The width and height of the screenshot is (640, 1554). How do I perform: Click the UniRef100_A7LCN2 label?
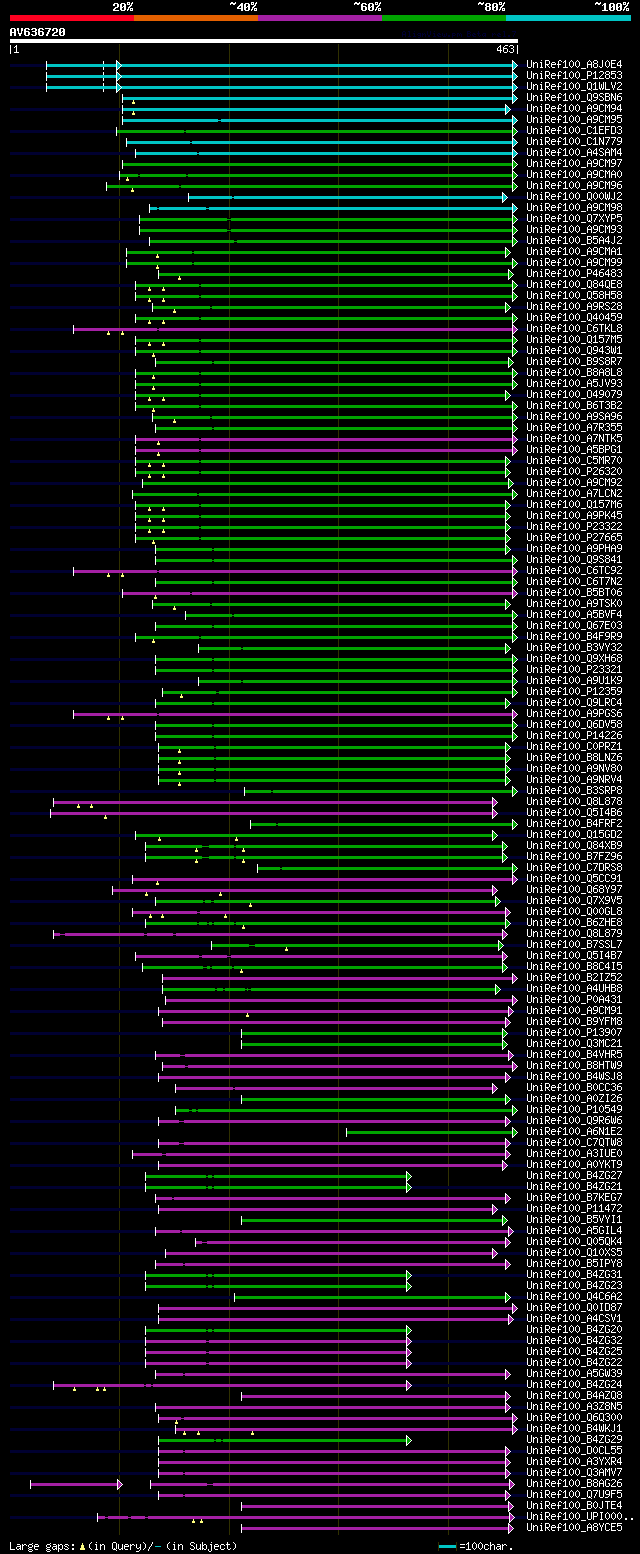click(574, 493)
